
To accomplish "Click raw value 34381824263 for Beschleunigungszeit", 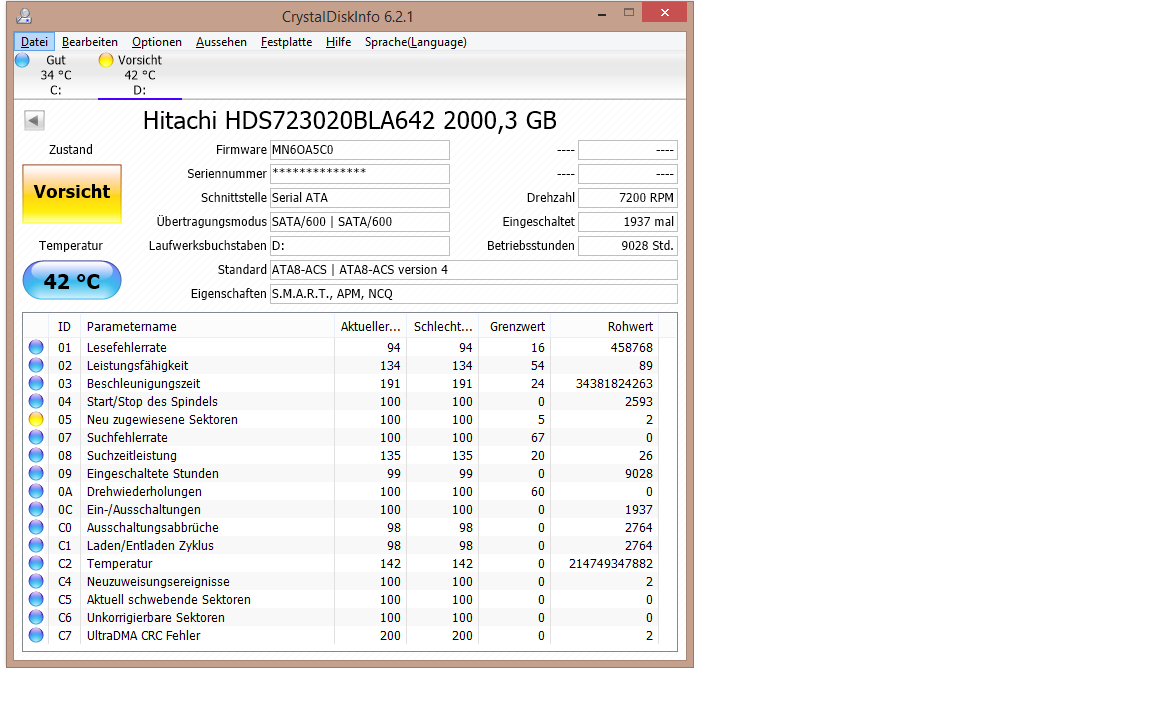I will [x=614, y=384].
